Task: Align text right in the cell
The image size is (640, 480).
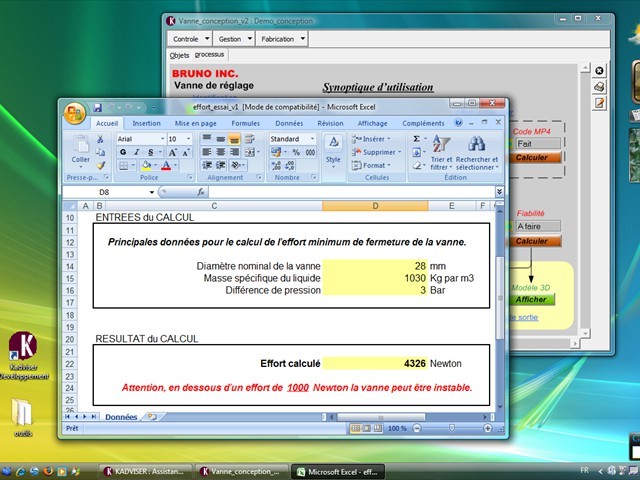Action: pyautogui.click(x=234, y=152)
